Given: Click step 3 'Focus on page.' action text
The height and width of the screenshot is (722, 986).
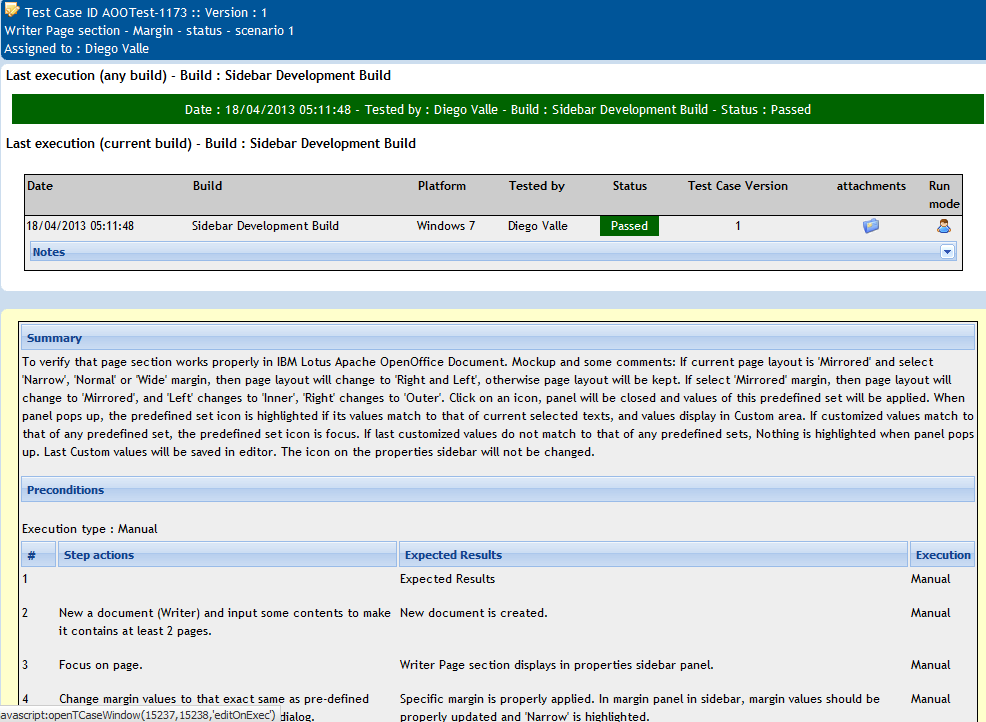Looking at the screenshot, I should pos(101,665).
